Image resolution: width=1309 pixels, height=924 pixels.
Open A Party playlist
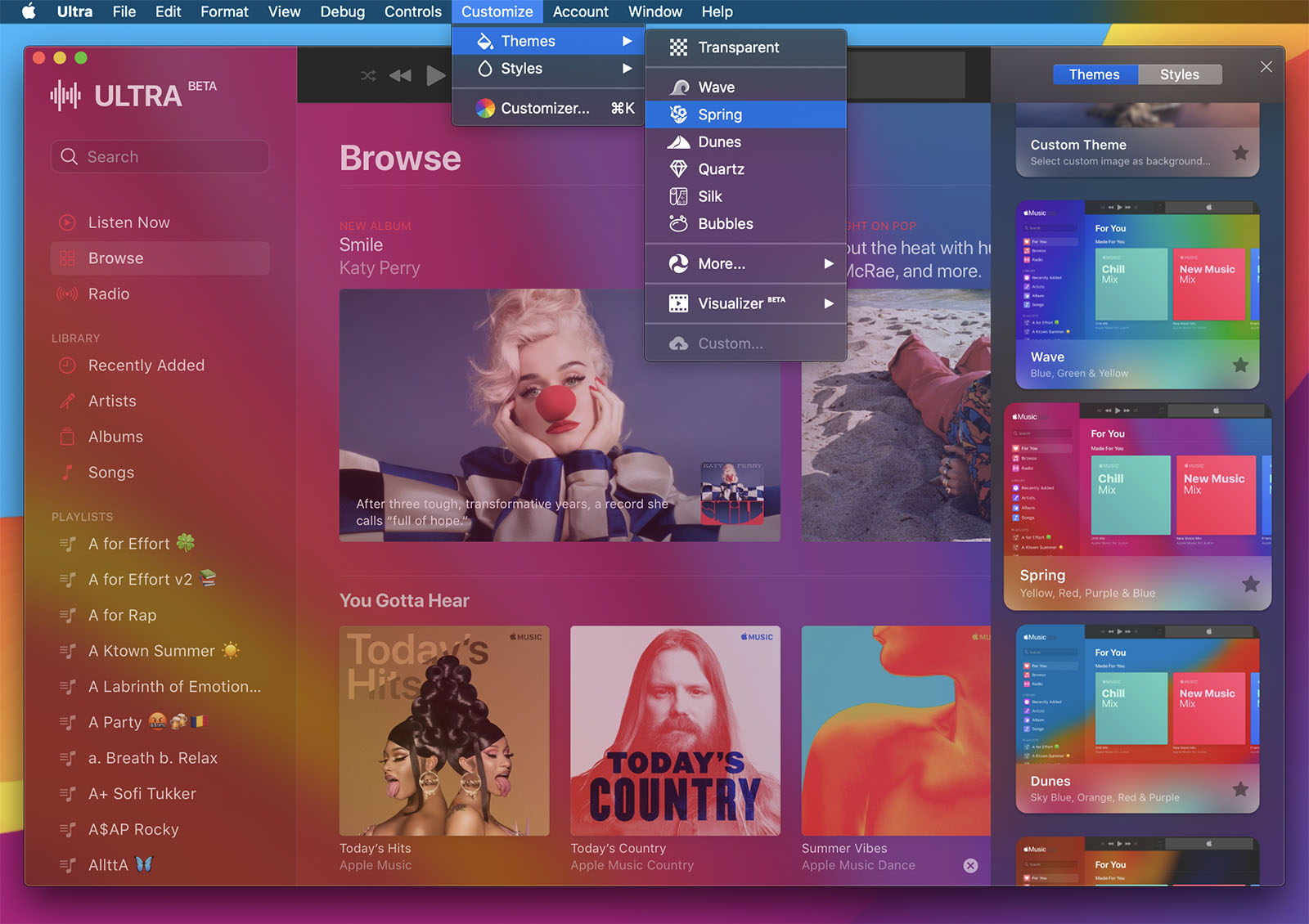point(160,722)
